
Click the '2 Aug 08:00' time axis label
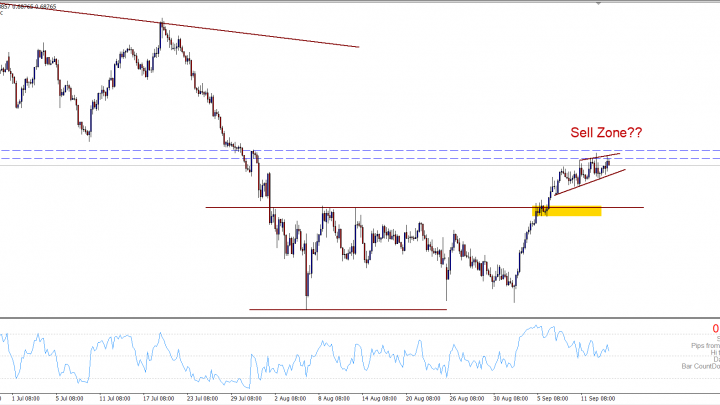[x=288, y=397]
